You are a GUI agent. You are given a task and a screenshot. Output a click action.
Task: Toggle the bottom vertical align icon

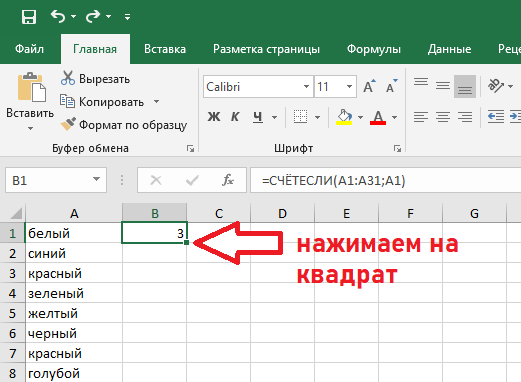(465, 86)
